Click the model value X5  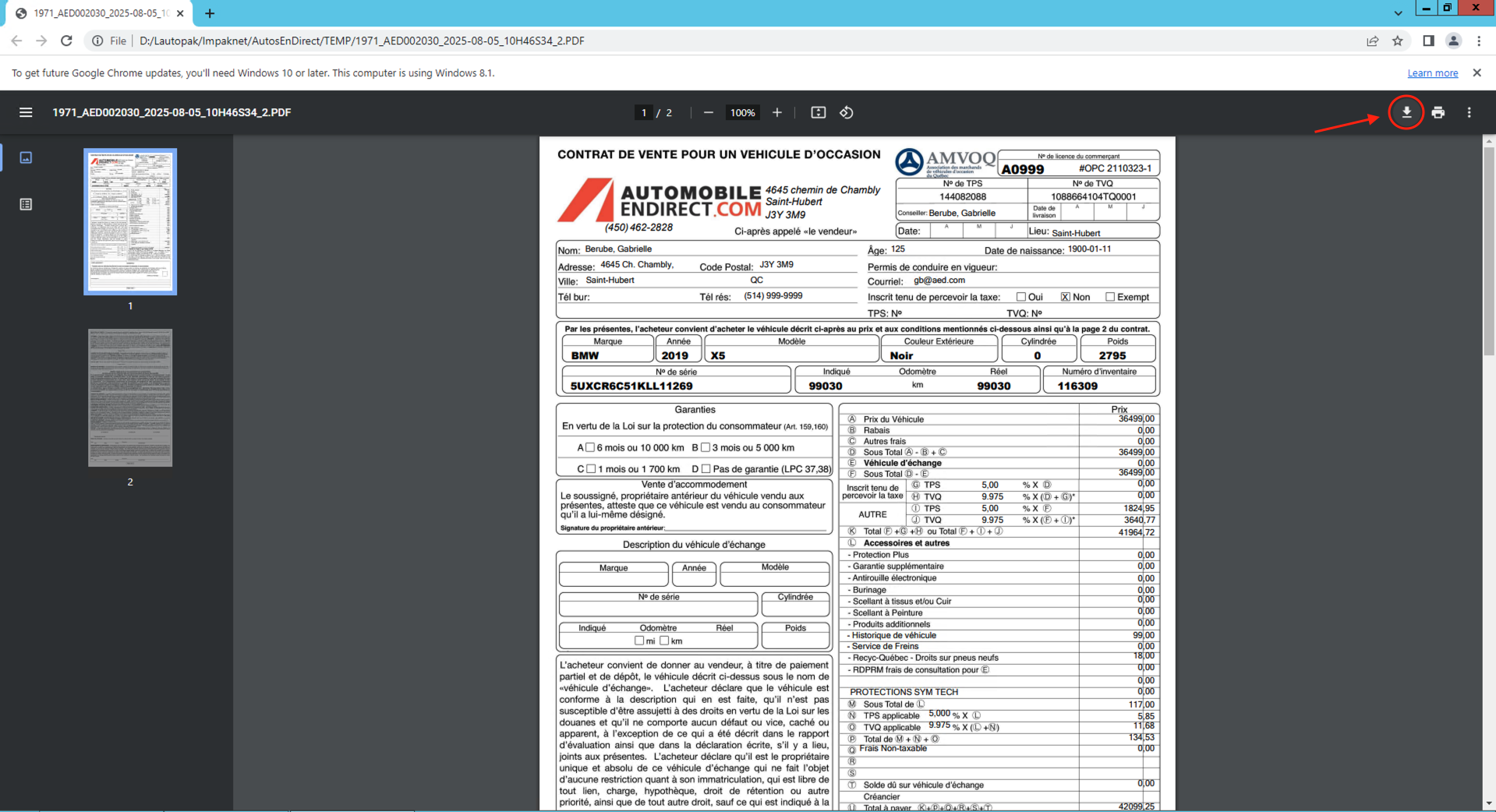[718, 355]
